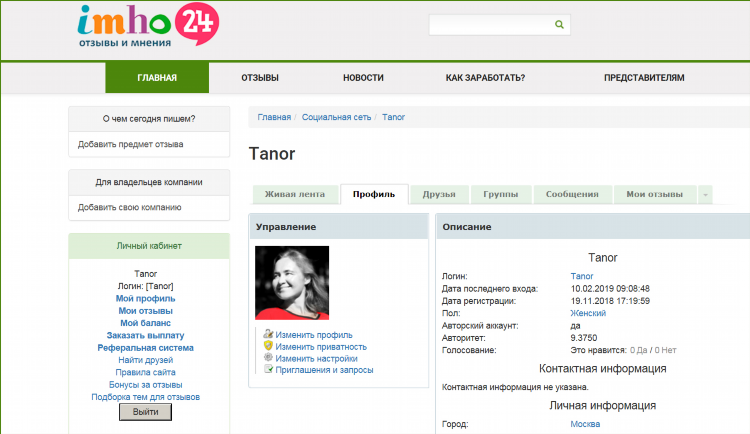The height and width of the screenshot is (434, 750).
Task: Click the Москва city link
Action: pyautogui.click(x=585, y=424)
